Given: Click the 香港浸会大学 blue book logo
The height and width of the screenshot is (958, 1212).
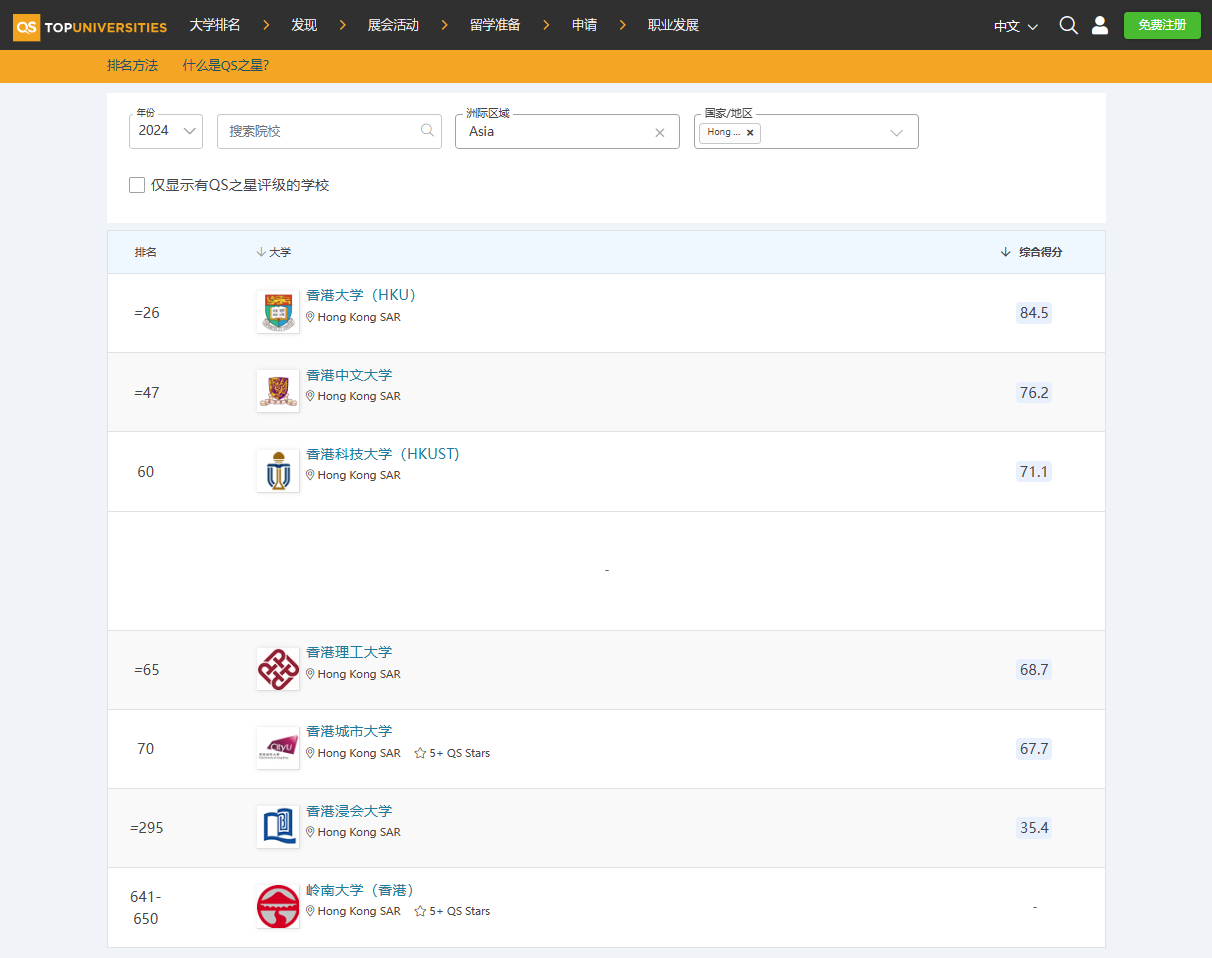Looking at the screenshot, I should 278,827.
